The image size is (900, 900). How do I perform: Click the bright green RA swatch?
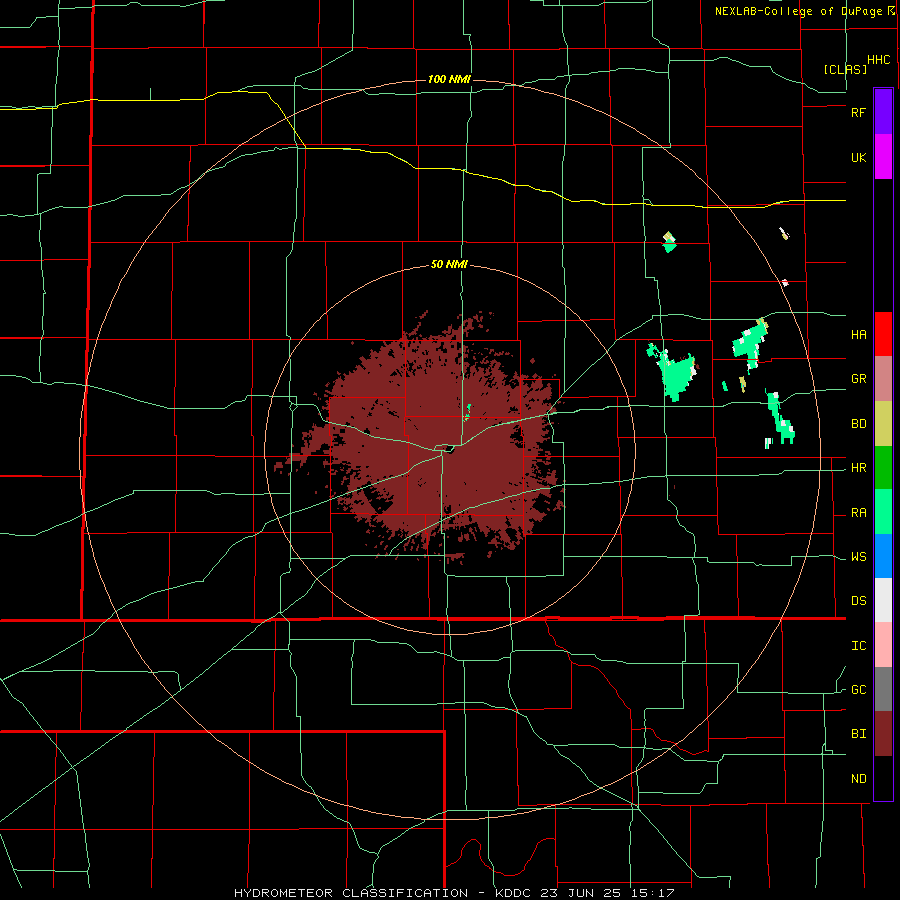[x=883, y=512]
